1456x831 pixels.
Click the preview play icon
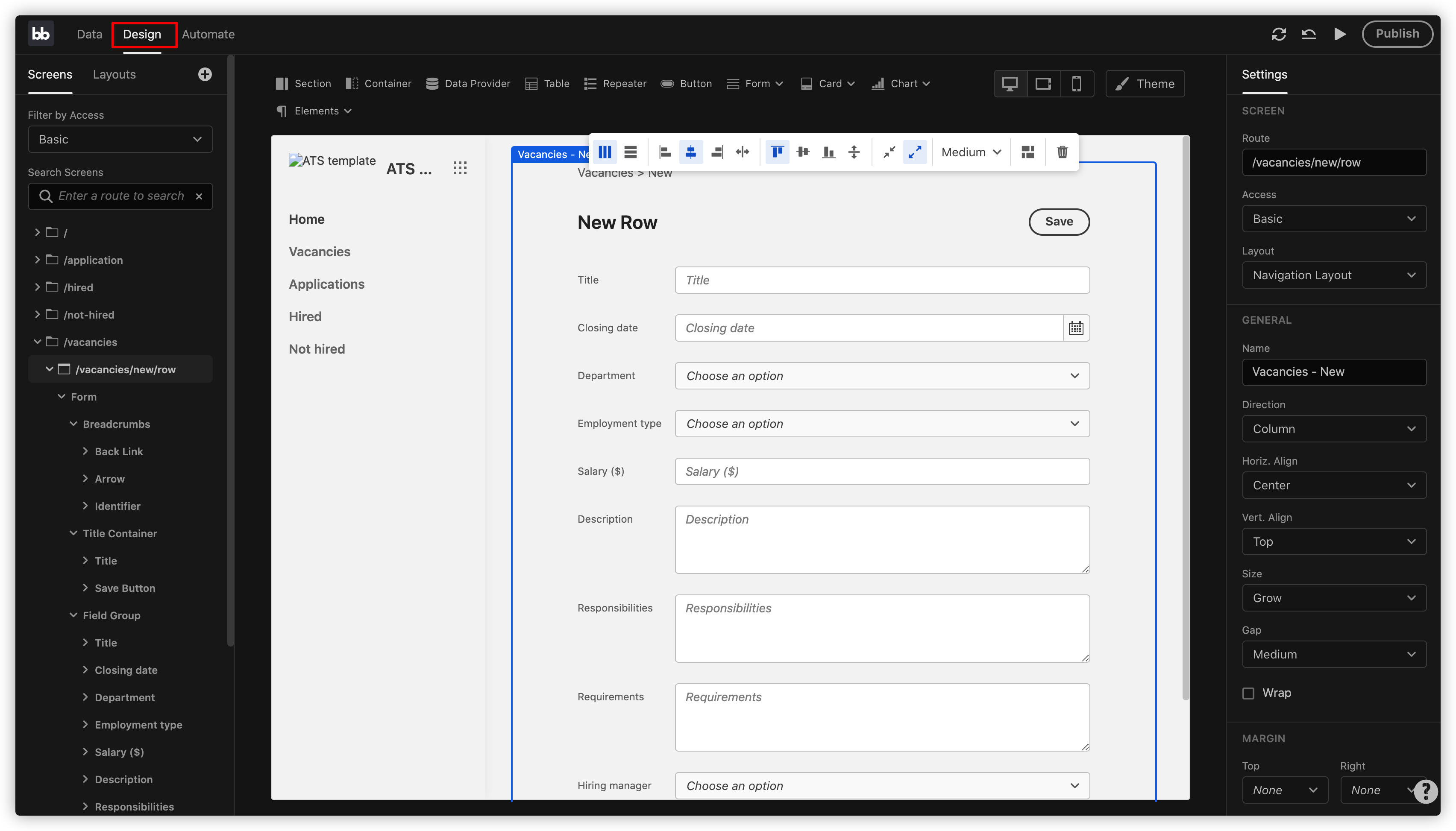1339,34
